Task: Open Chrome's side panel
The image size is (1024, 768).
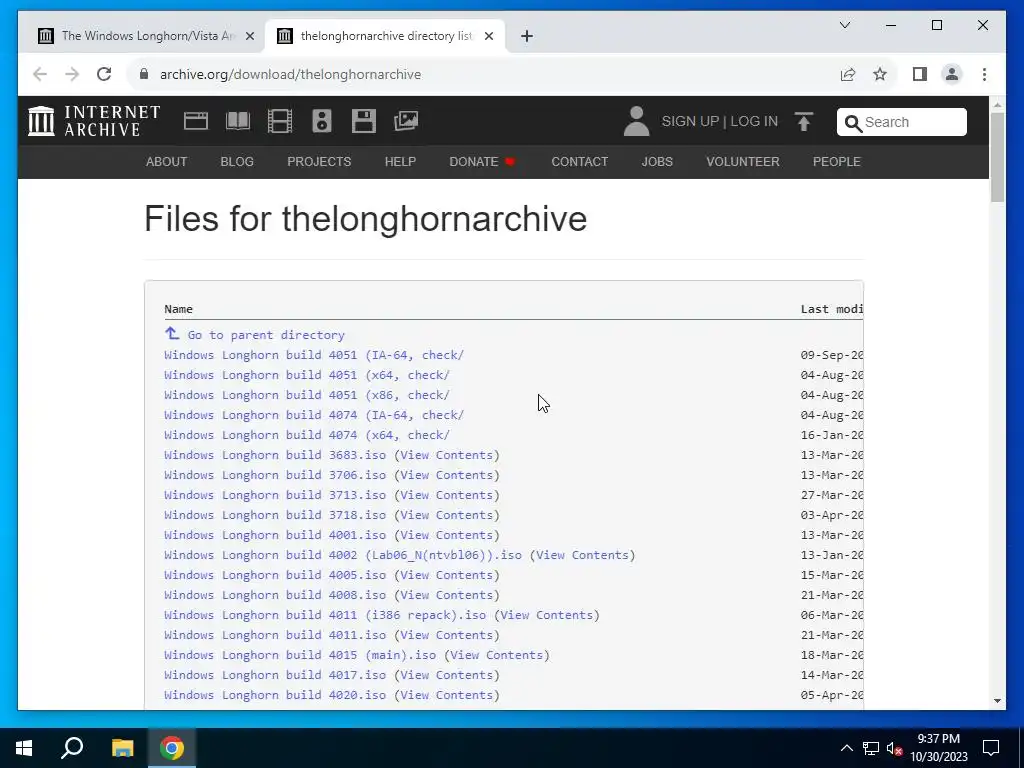Action: pos(920,74)
